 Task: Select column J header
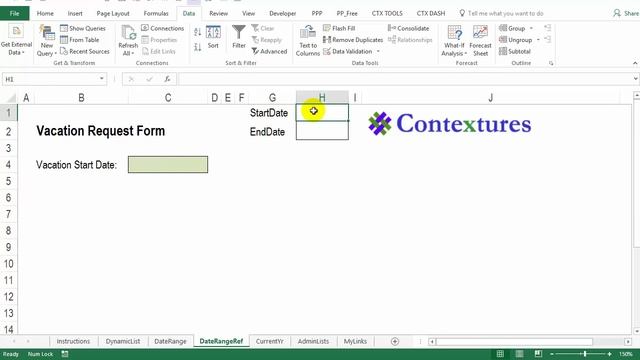click(x=491, y=98)
